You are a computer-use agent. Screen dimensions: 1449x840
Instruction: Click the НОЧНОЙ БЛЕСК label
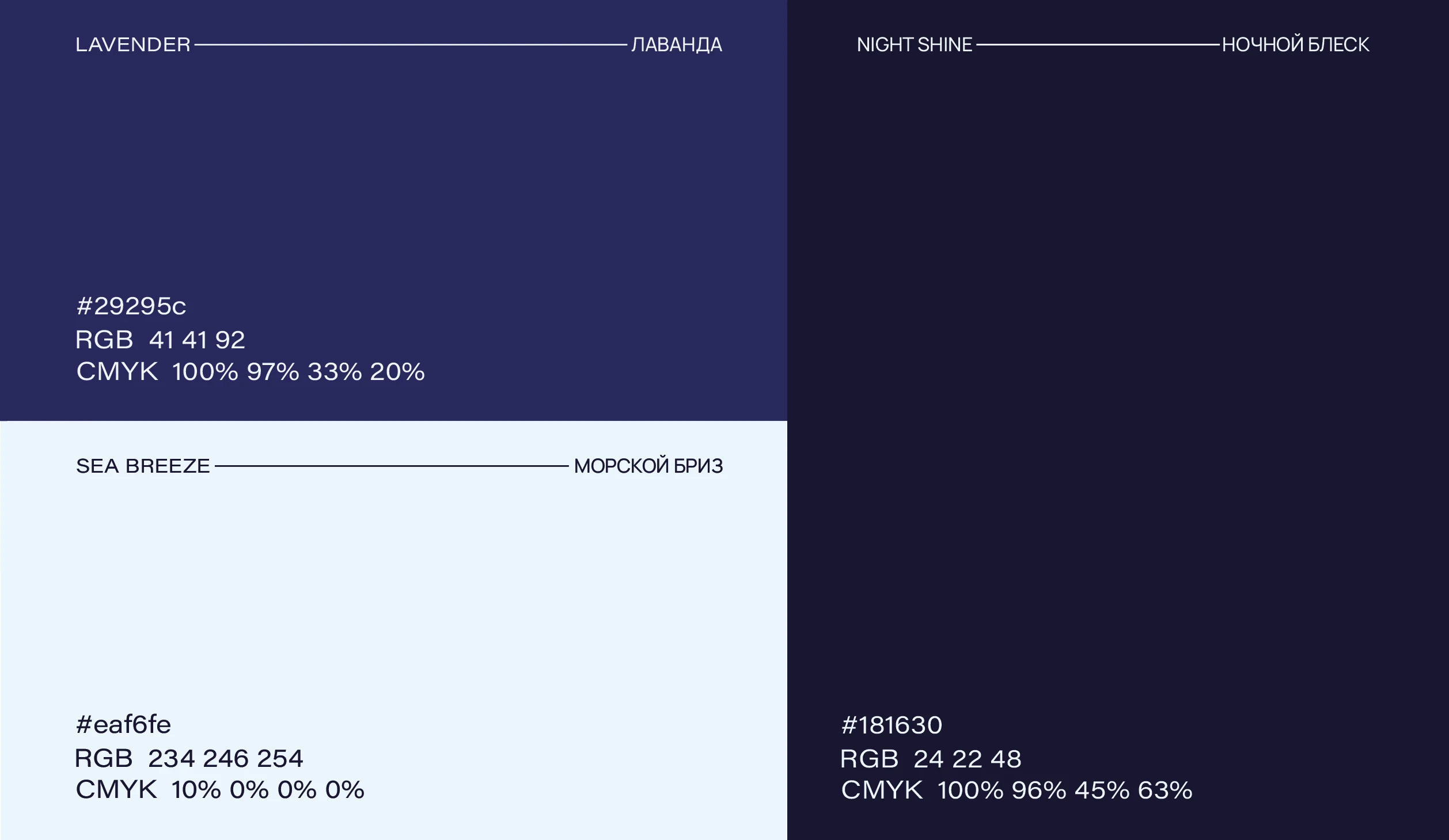tap(1295, 45)
